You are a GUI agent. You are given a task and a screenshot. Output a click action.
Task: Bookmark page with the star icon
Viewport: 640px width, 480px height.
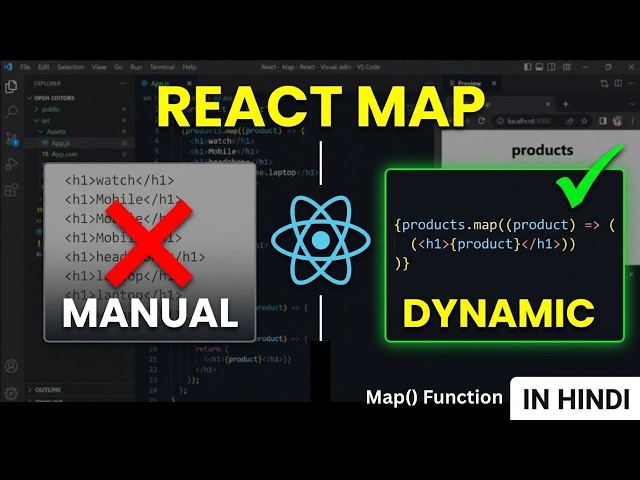click(x=584, y=121)
